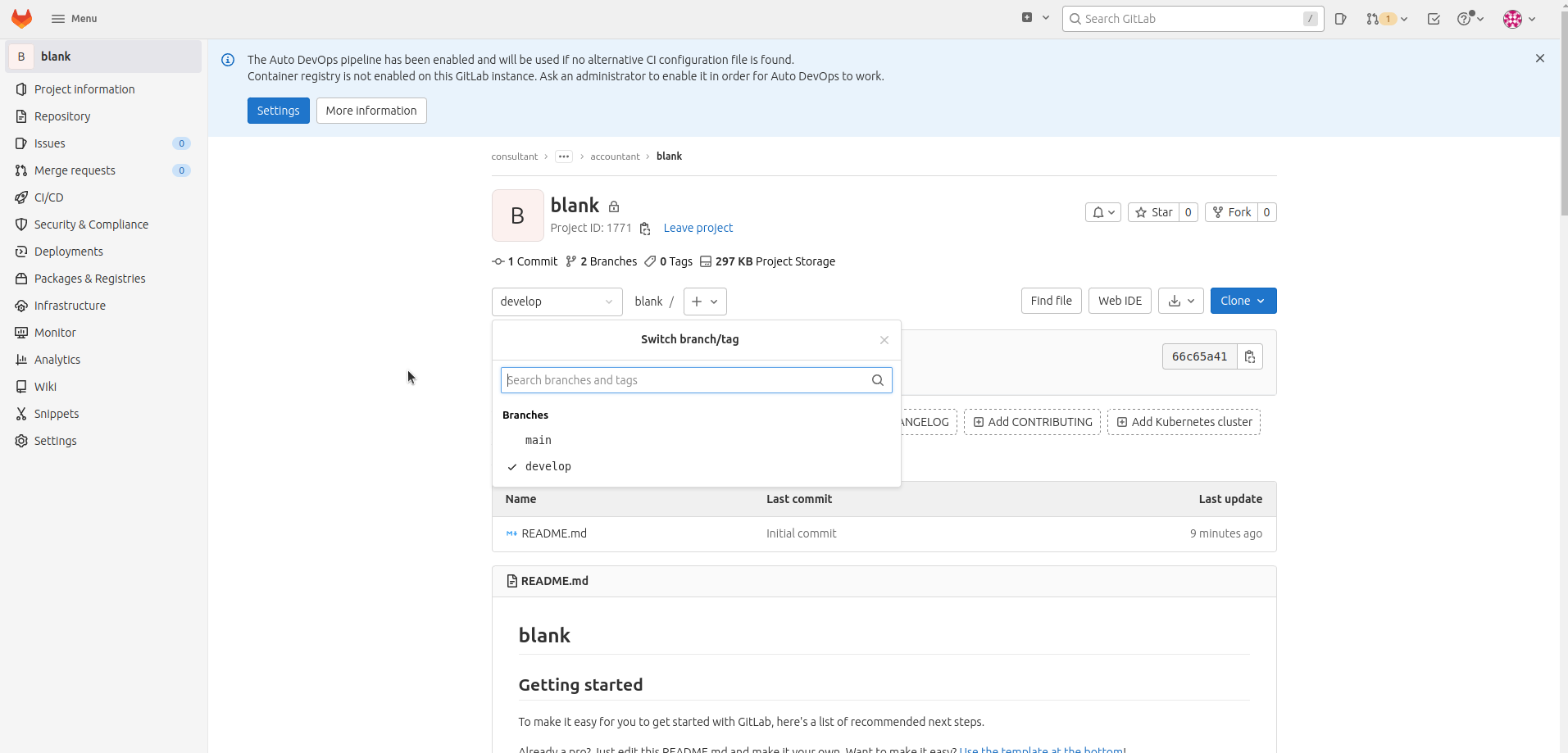Open Merge requests in sidebar
Screen dimensions: 1568x753
point(103,170)
